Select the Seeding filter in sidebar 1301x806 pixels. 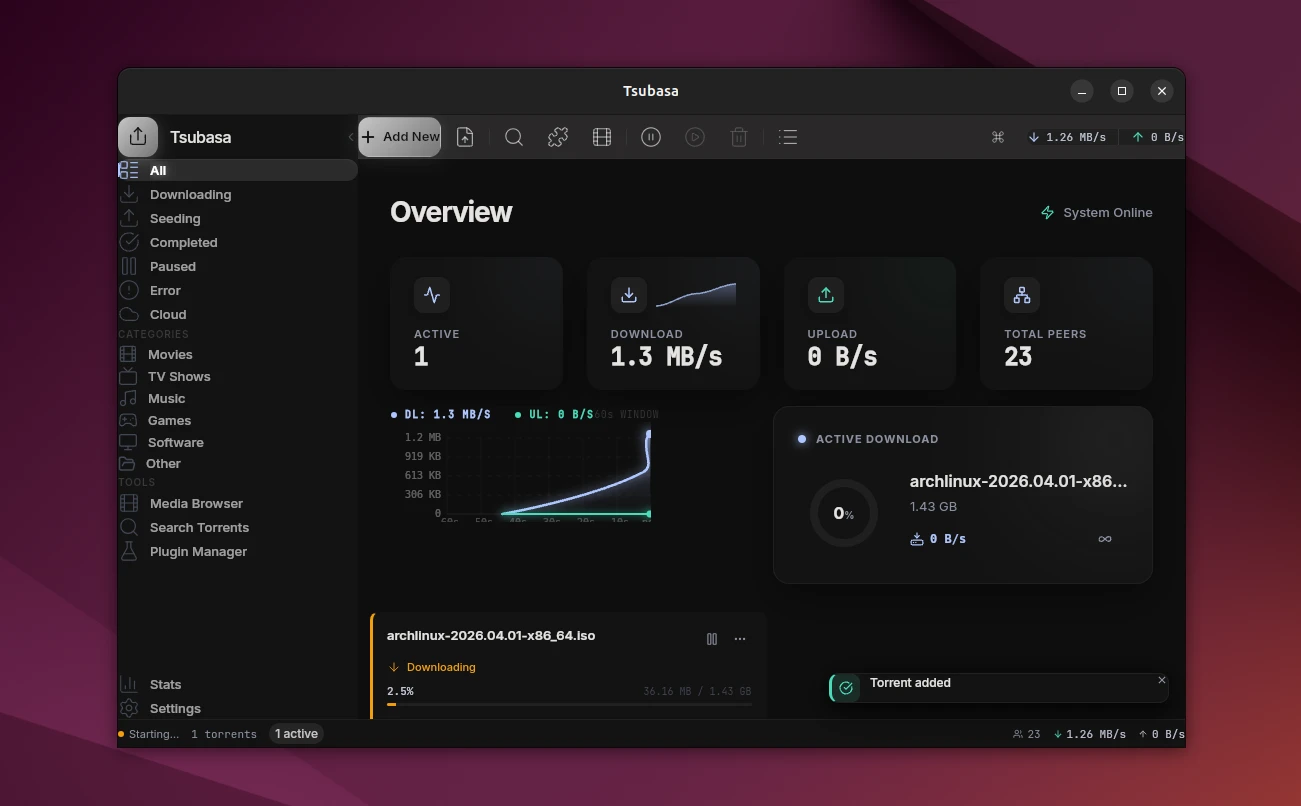(x=175, y=219)
